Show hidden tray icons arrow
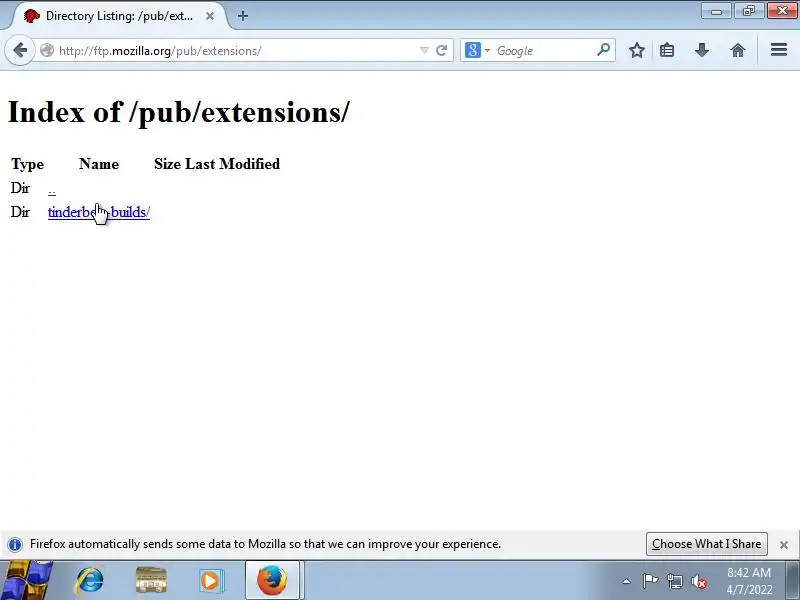Image resolution: width=800 pixels, height=600 pixels. point(626,581)
